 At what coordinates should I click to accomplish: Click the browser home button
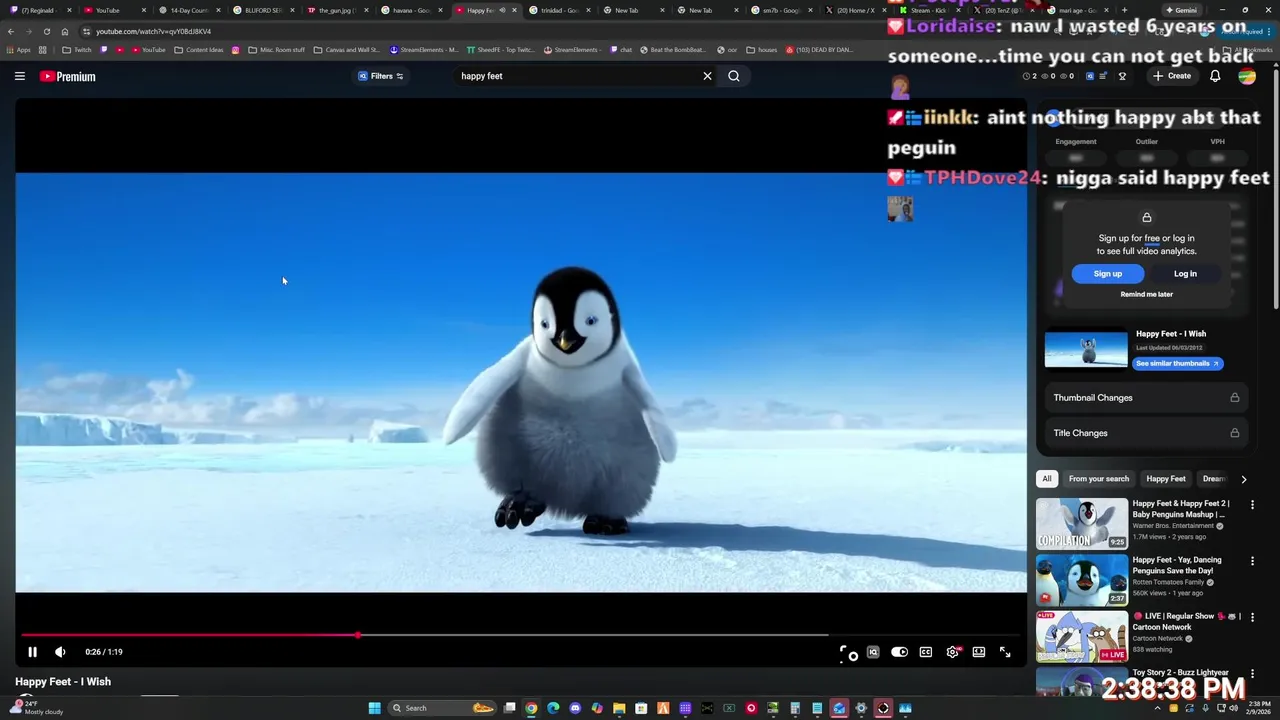tap(65, 31)
